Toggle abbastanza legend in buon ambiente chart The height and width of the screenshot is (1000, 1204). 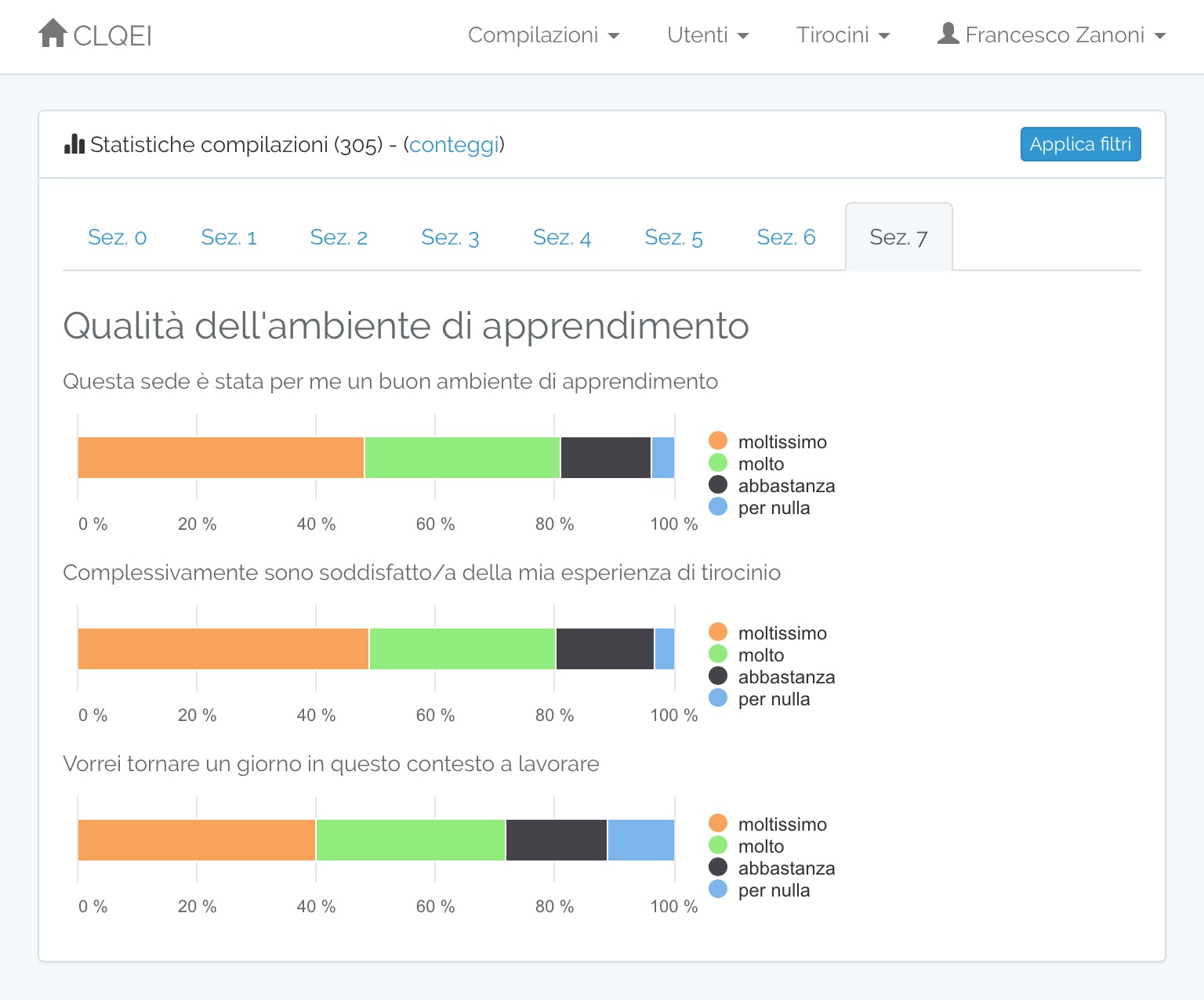(x=772, y=485)
